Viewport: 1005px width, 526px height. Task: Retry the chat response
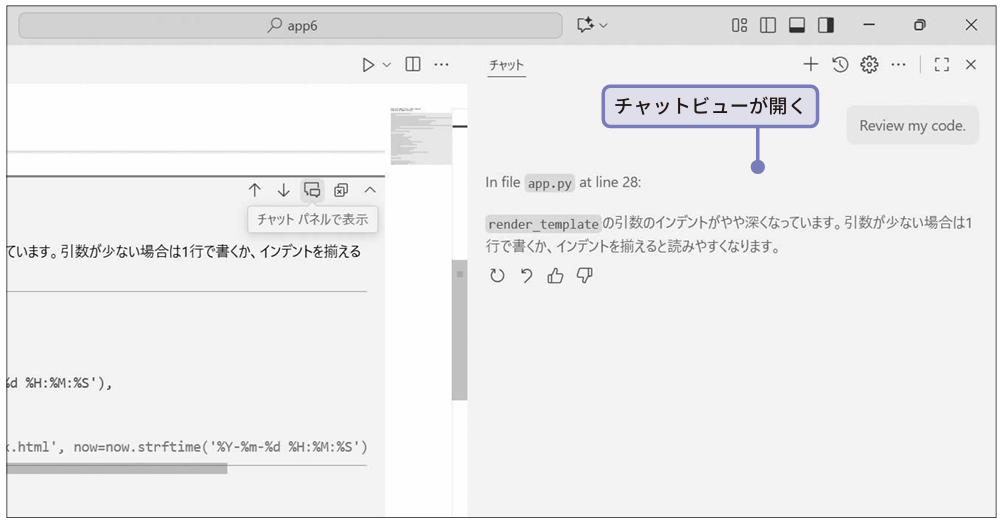(x=497, y=276)
